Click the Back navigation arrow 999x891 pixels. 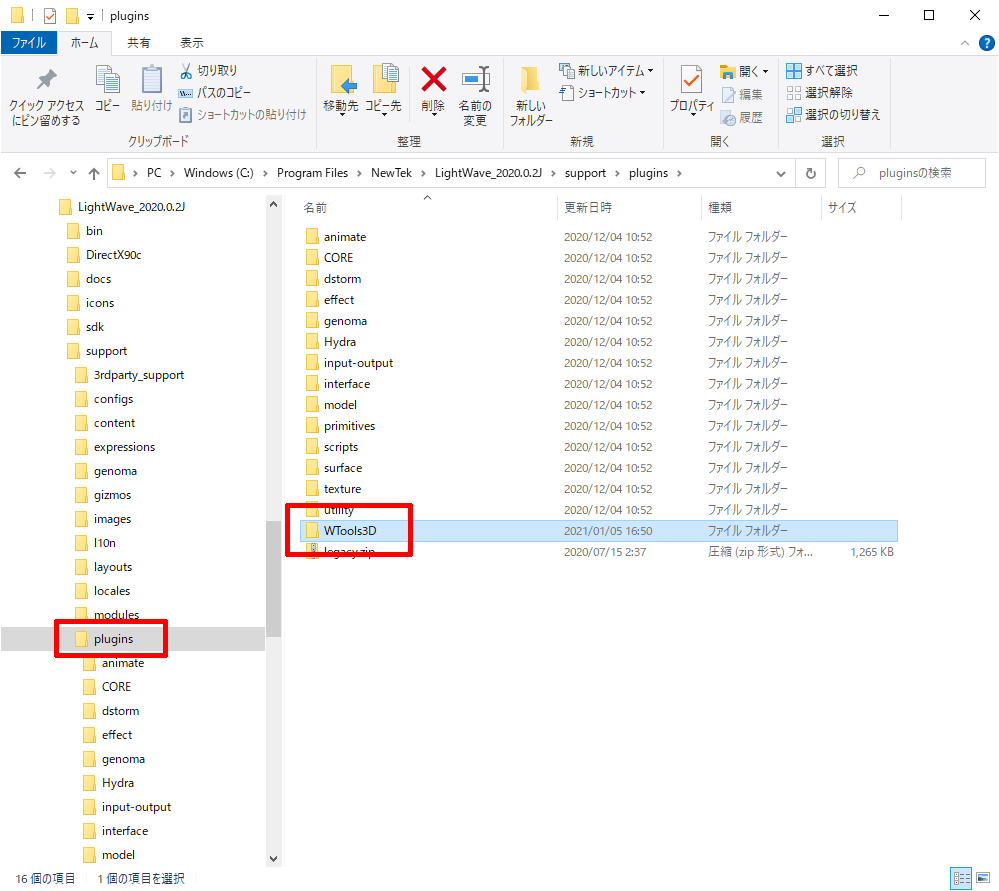(x=20, y=173)
